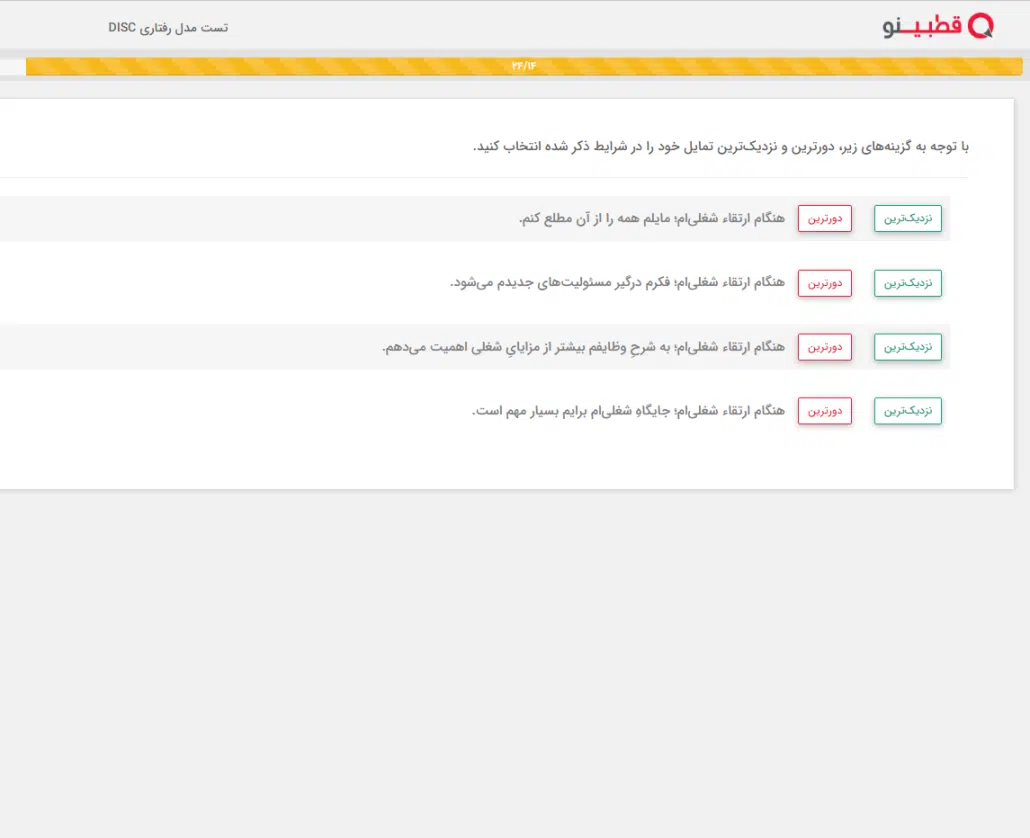Click the unfilled left end of progress bar
This screenshot has width=1030, height=838.
[12, 66]
